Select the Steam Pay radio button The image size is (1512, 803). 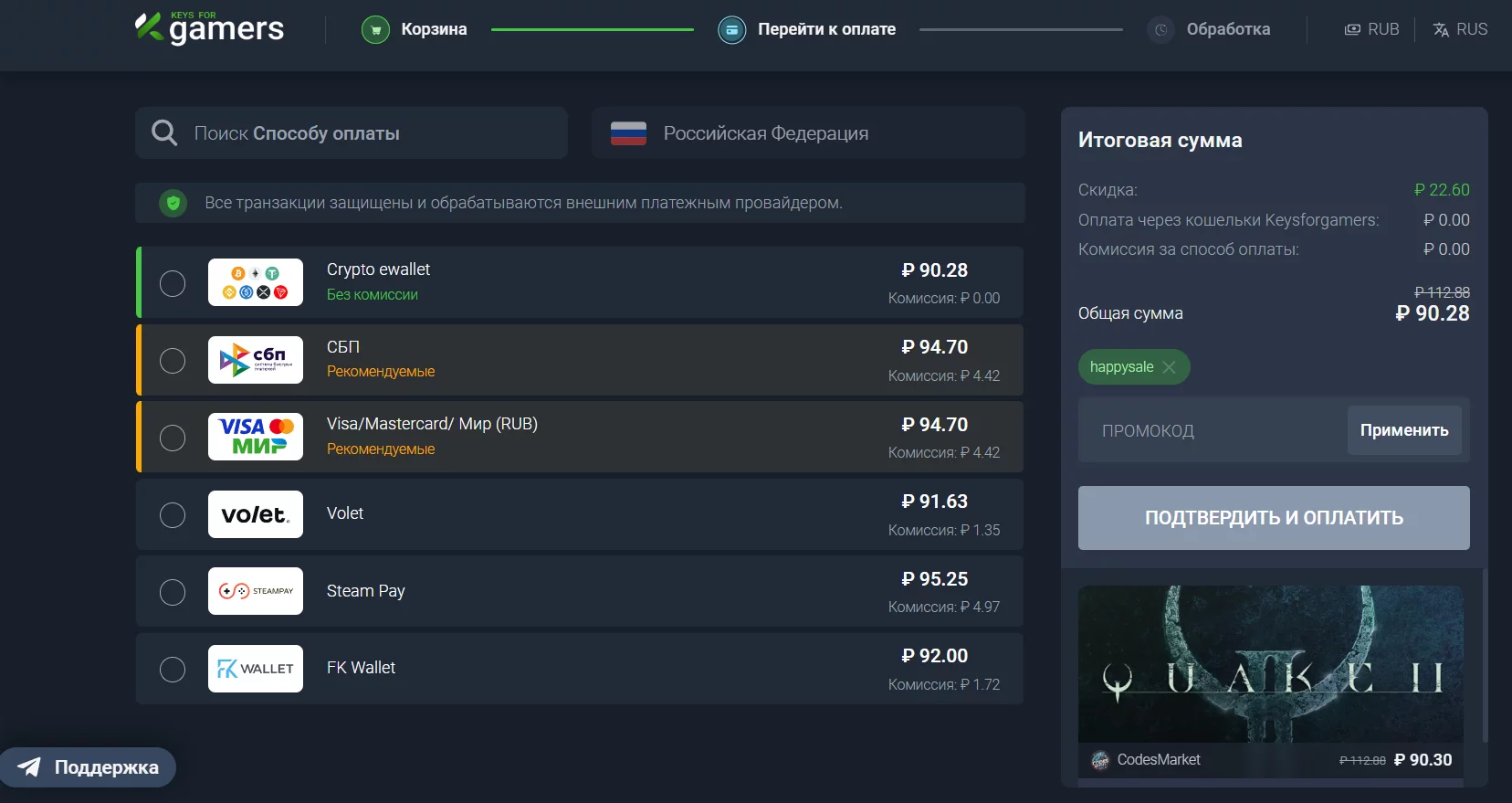tap(173, 592)
